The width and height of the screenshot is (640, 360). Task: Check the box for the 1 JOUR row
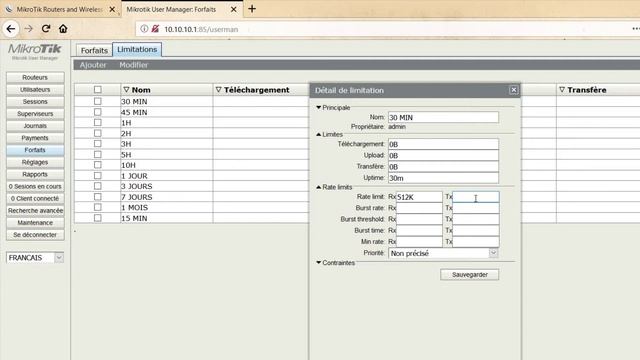(98, 175)
